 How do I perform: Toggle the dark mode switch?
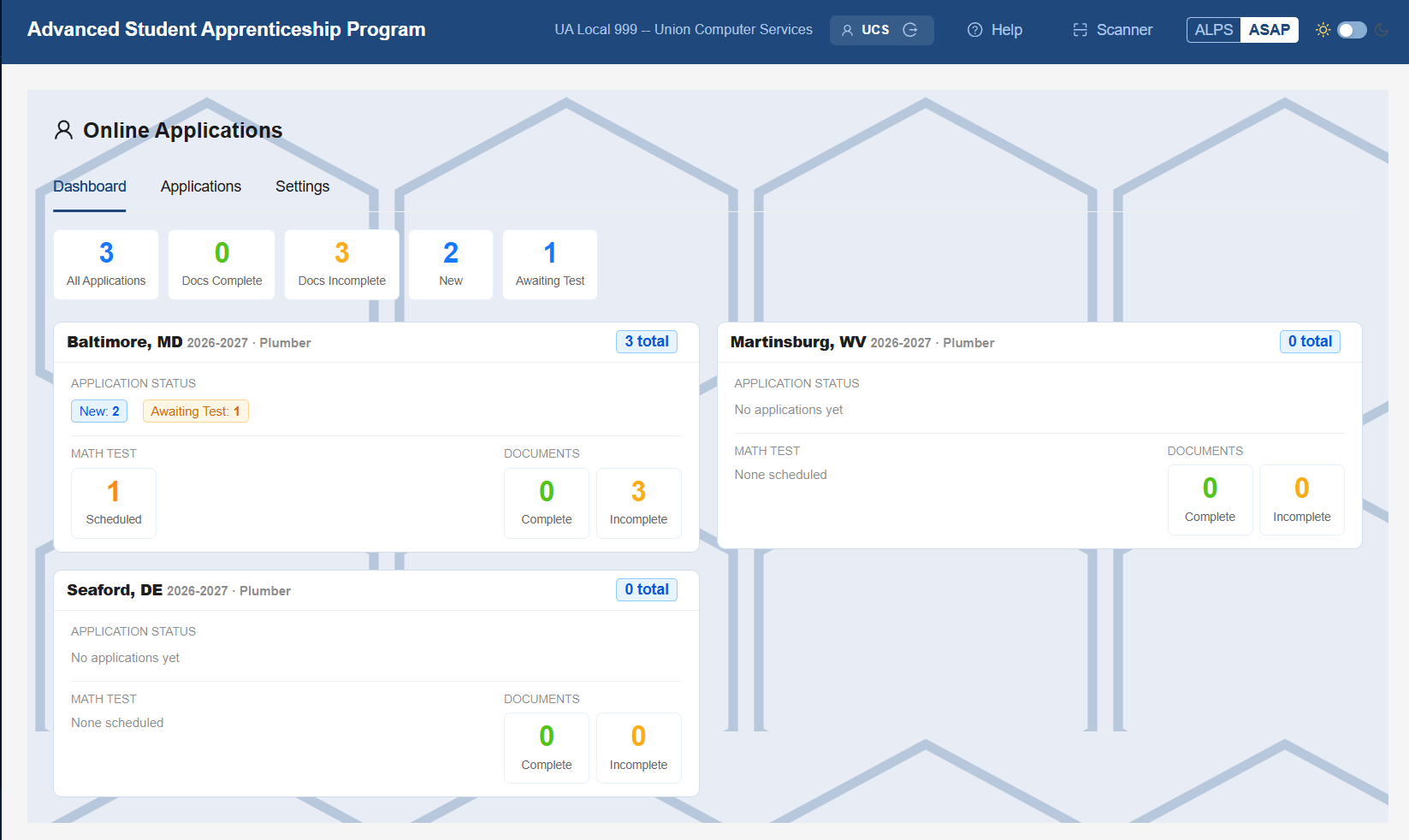1352,30
